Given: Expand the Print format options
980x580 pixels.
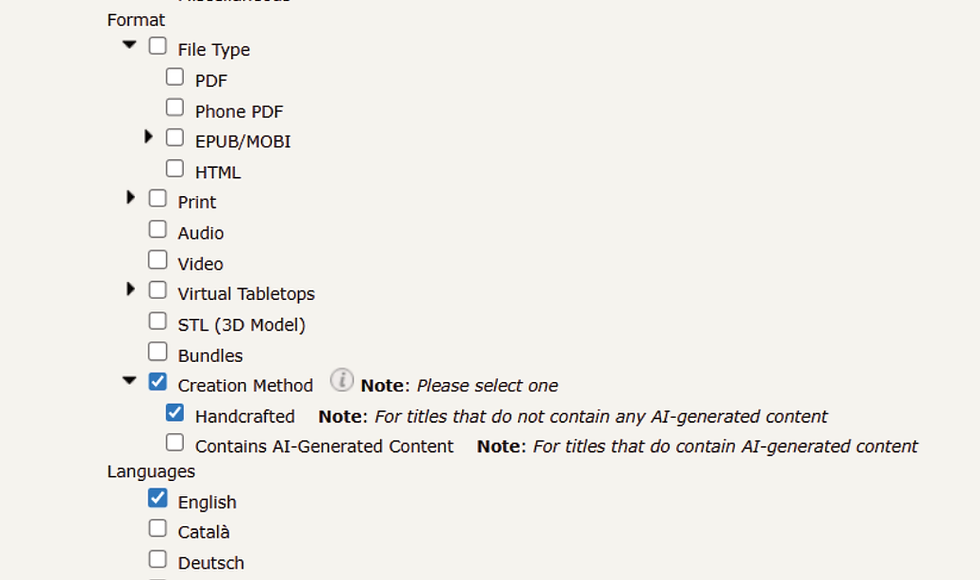Looking at the screenshot, I should [x=131, y=198].
